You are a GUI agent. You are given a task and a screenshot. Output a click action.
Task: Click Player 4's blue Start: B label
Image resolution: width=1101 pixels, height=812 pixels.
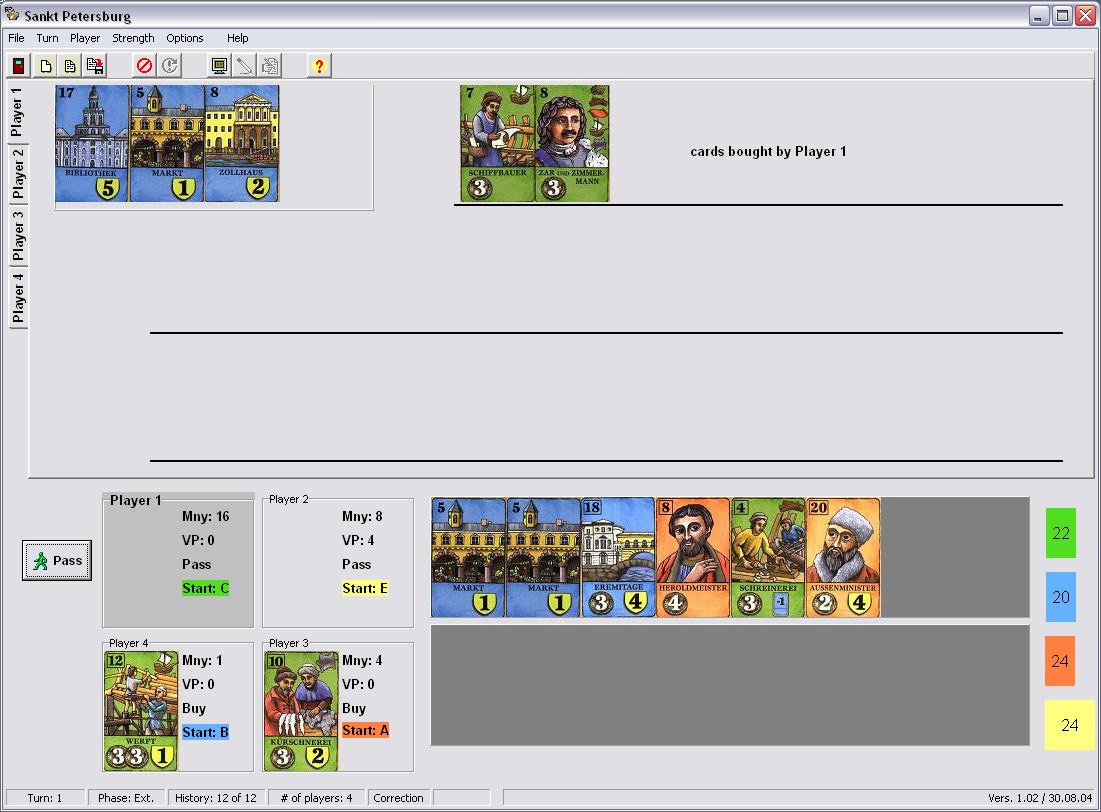pyautogui.click(x=205, y=732)
